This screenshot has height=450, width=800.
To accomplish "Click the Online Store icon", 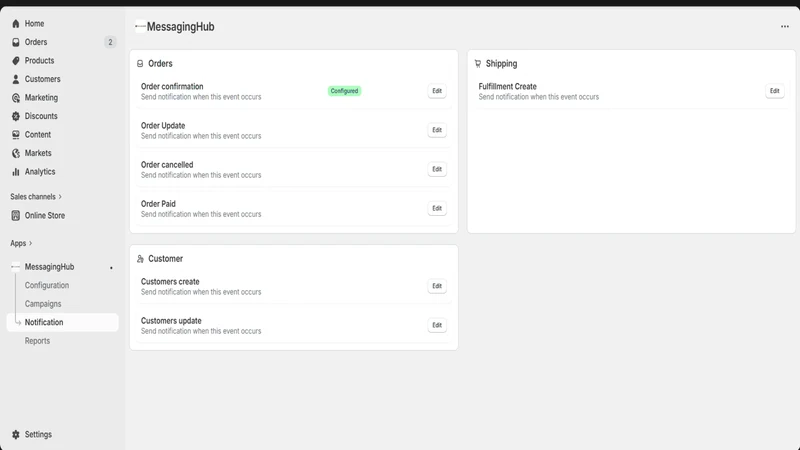I will (16, 216).
